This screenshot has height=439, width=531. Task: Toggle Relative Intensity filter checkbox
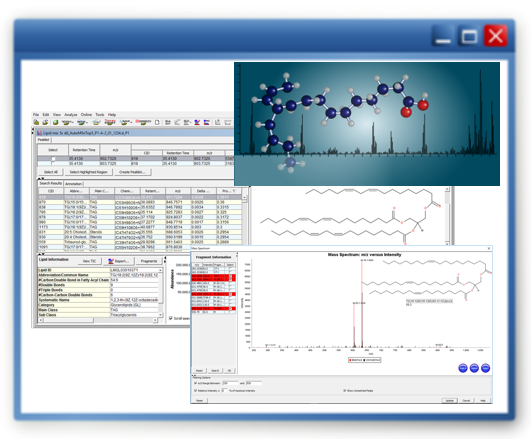click(195, 391)
